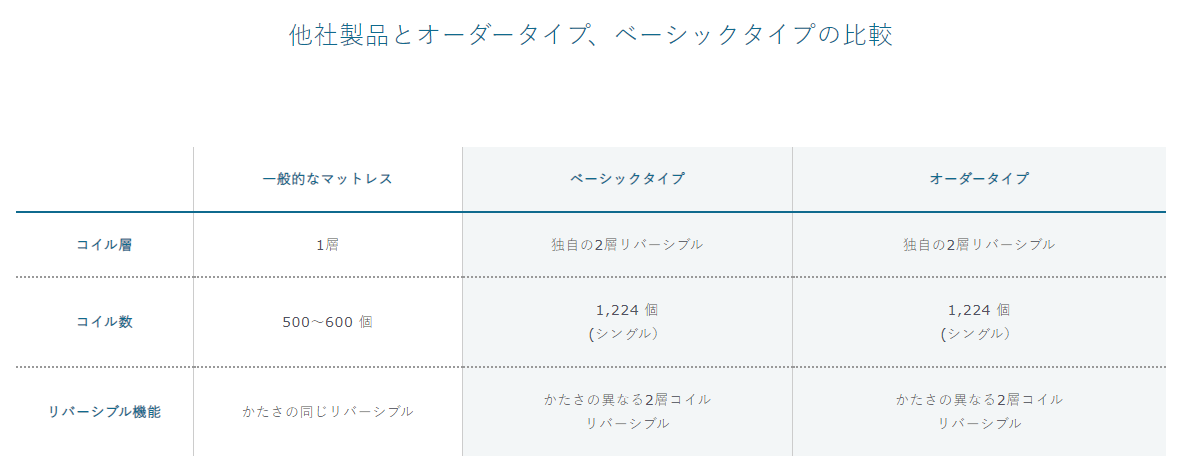Select (シングル) text under ベーシックタイプ
This screenshot has height=456, width=1183.
pyautogui.click(x=627, y=334)
